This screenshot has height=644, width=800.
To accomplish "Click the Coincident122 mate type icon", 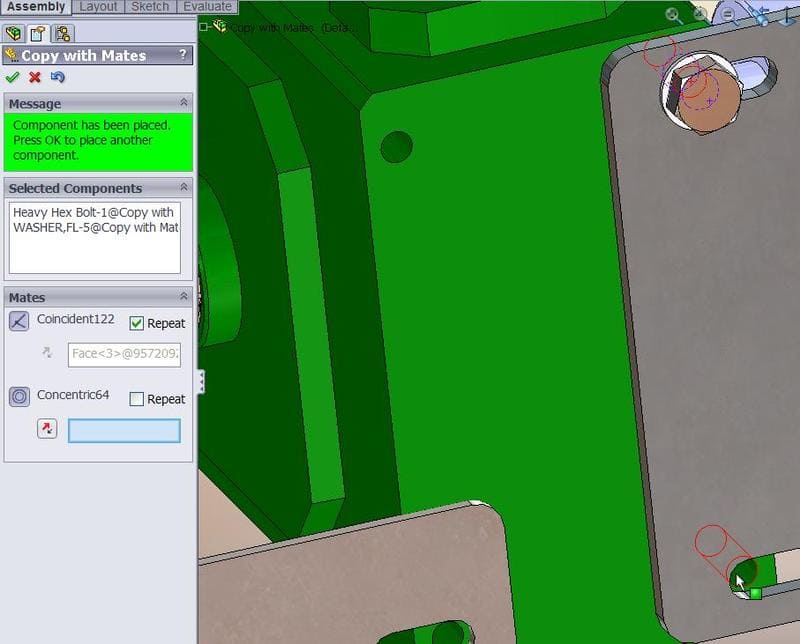I will (x=19, y=321).
